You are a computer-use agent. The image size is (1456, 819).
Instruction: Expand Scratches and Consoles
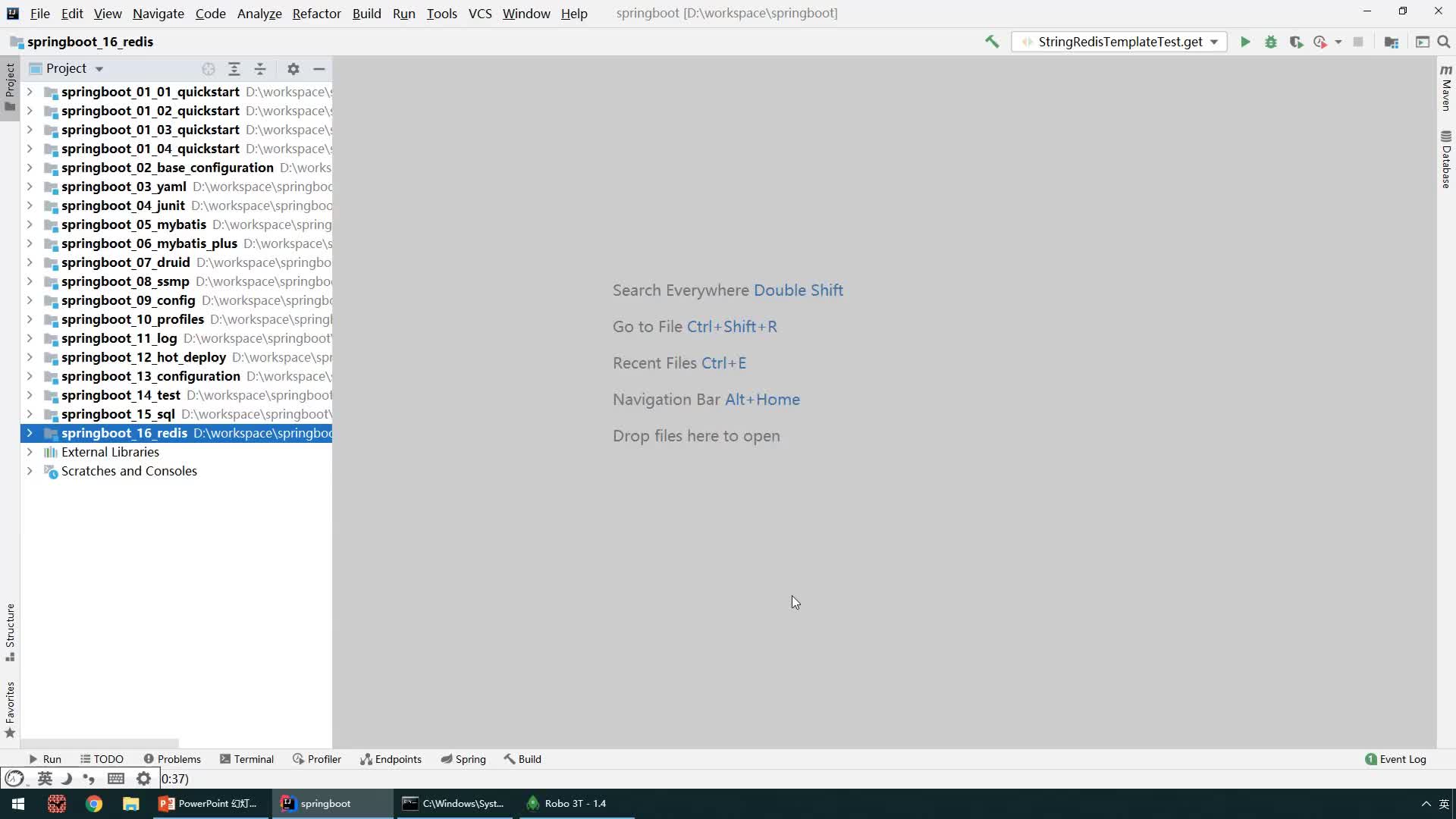pyautogui.click(x=30, y=471)
